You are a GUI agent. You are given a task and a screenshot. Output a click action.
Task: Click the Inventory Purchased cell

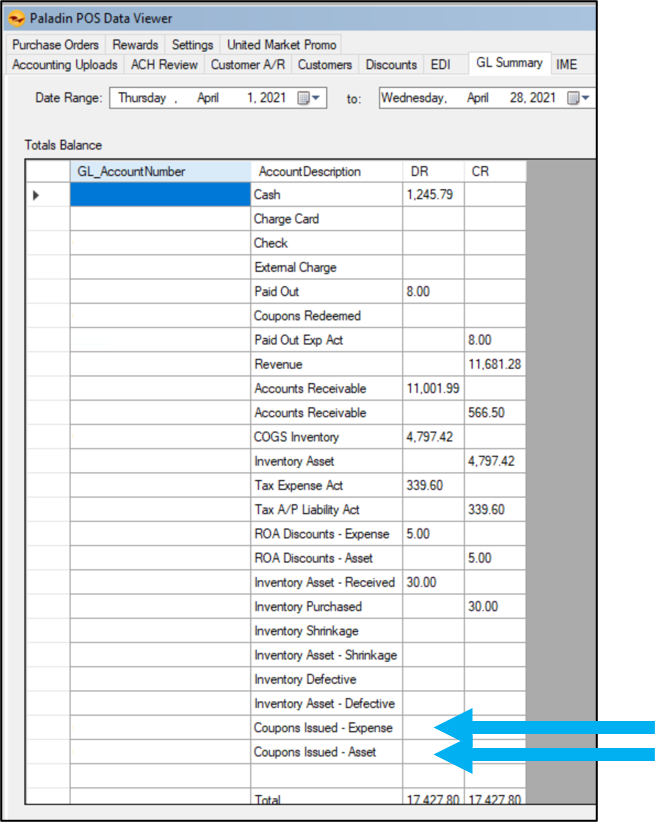coord(327,607)
